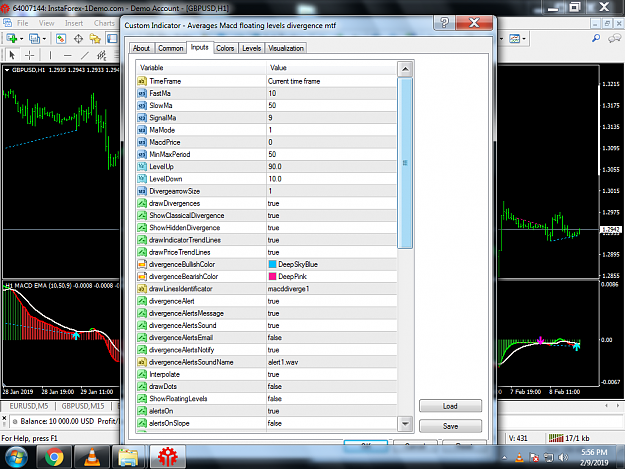Viewport: 625px width, 469px height.
Task: Click the SignalMa value 9
Action: pos(331,118)
